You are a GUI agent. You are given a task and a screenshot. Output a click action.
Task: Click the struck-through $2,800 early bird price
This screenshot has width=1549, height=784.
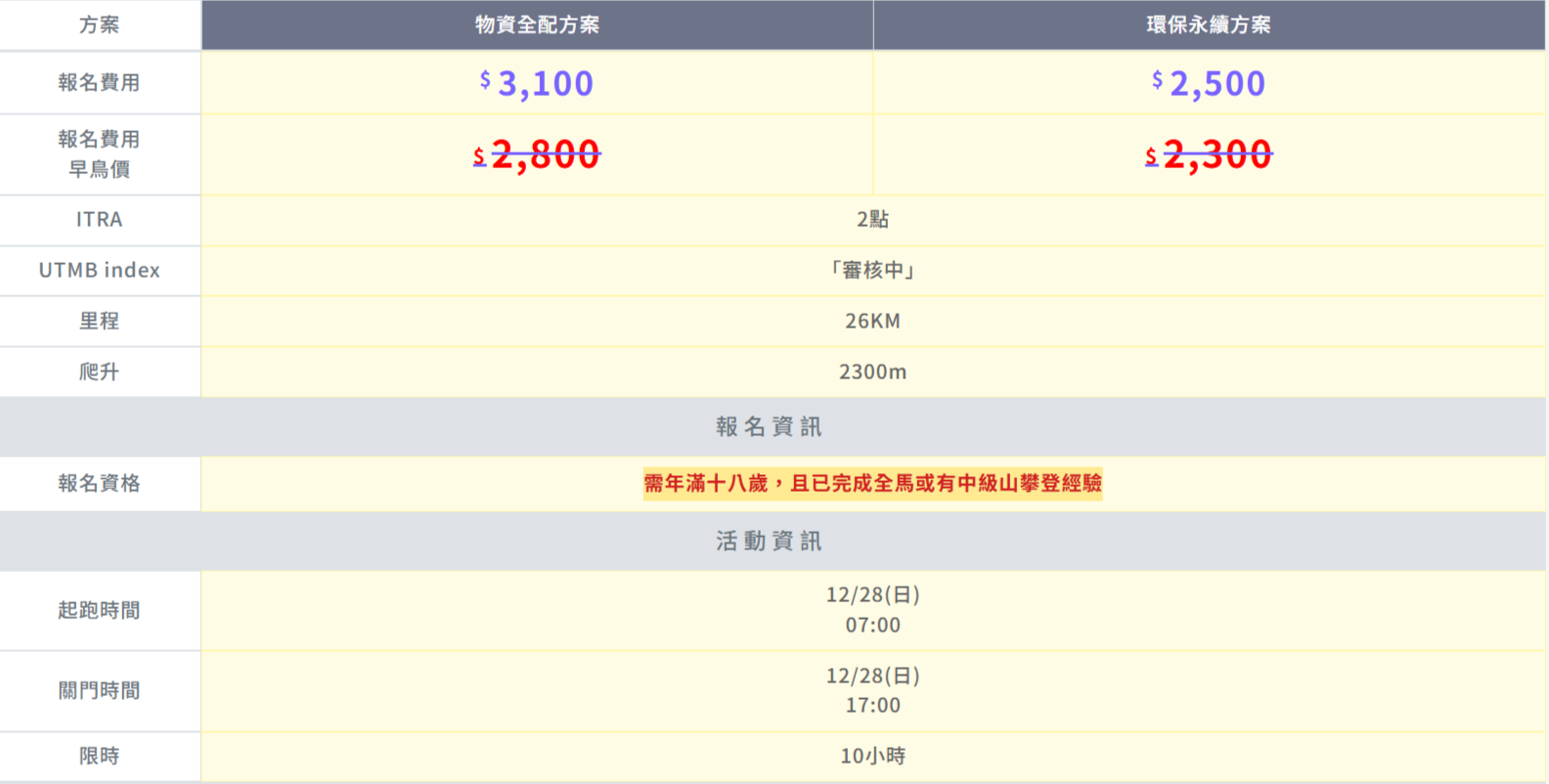pos(537,154)
